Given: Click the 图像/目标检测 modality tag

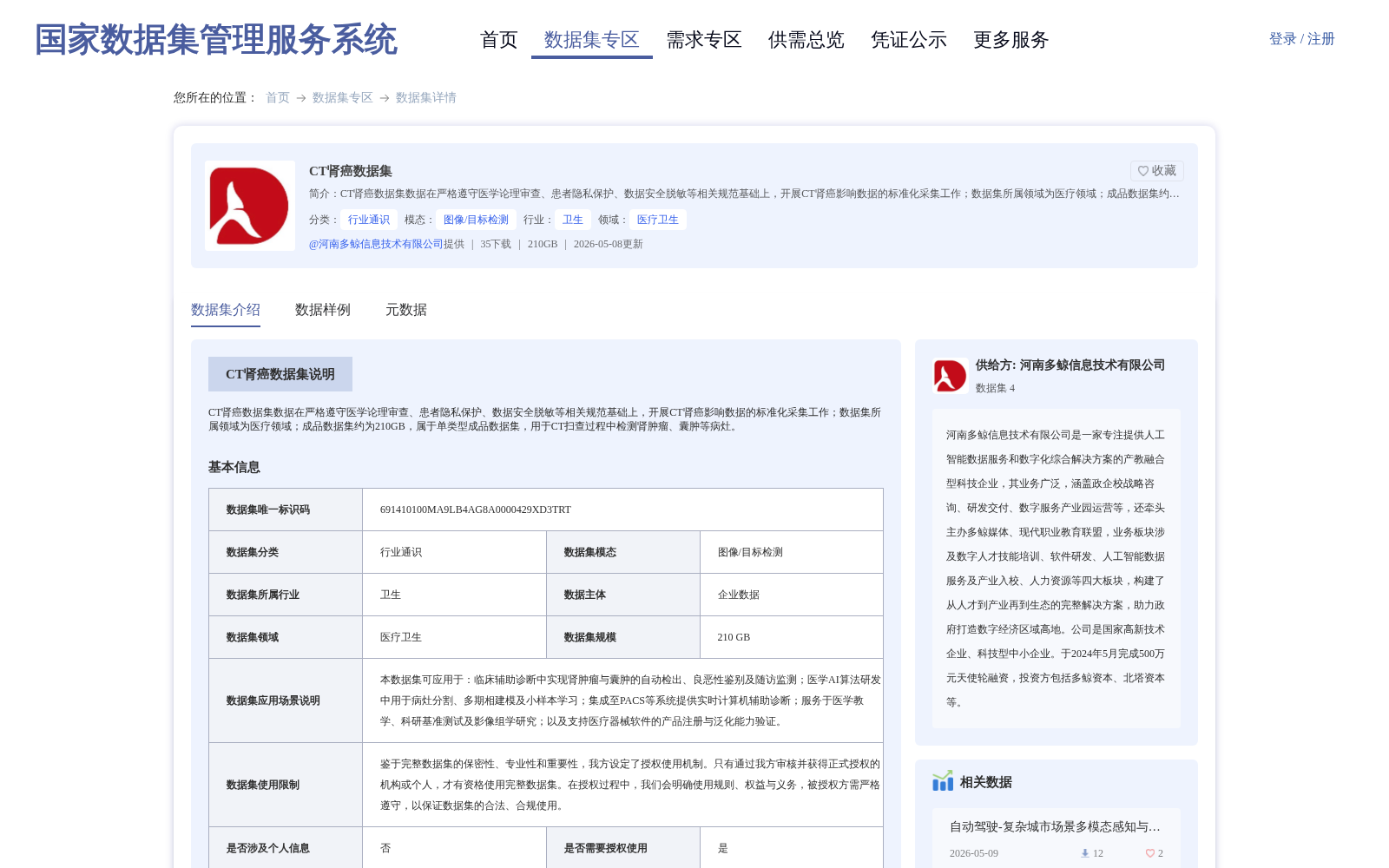Looking at the screenshot, I should pos(476,220).
